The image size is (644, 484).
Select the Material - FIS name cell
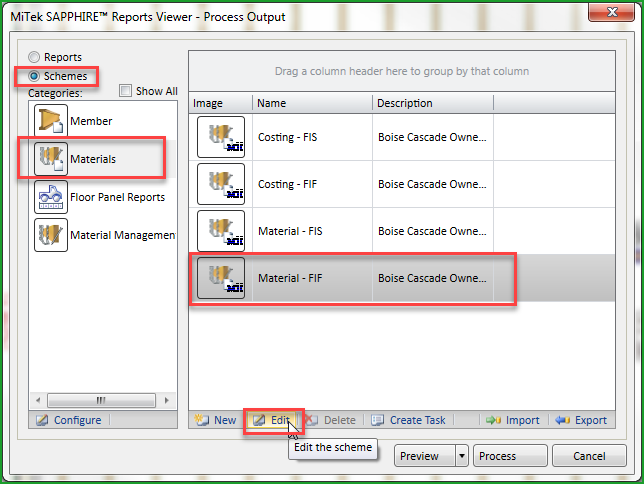312,231
